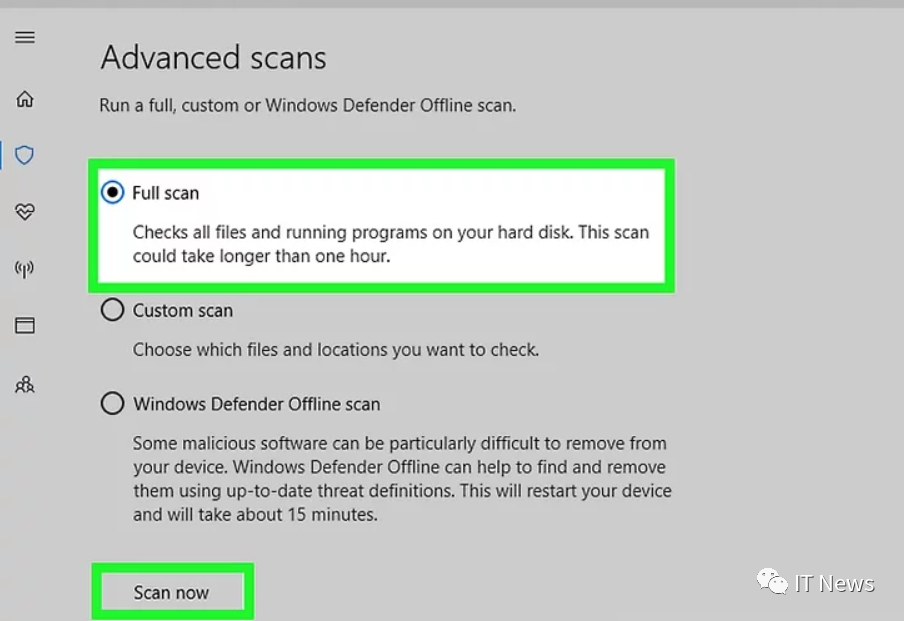Click the Custom scan description text
904x621 pixels.
(336, 350)
